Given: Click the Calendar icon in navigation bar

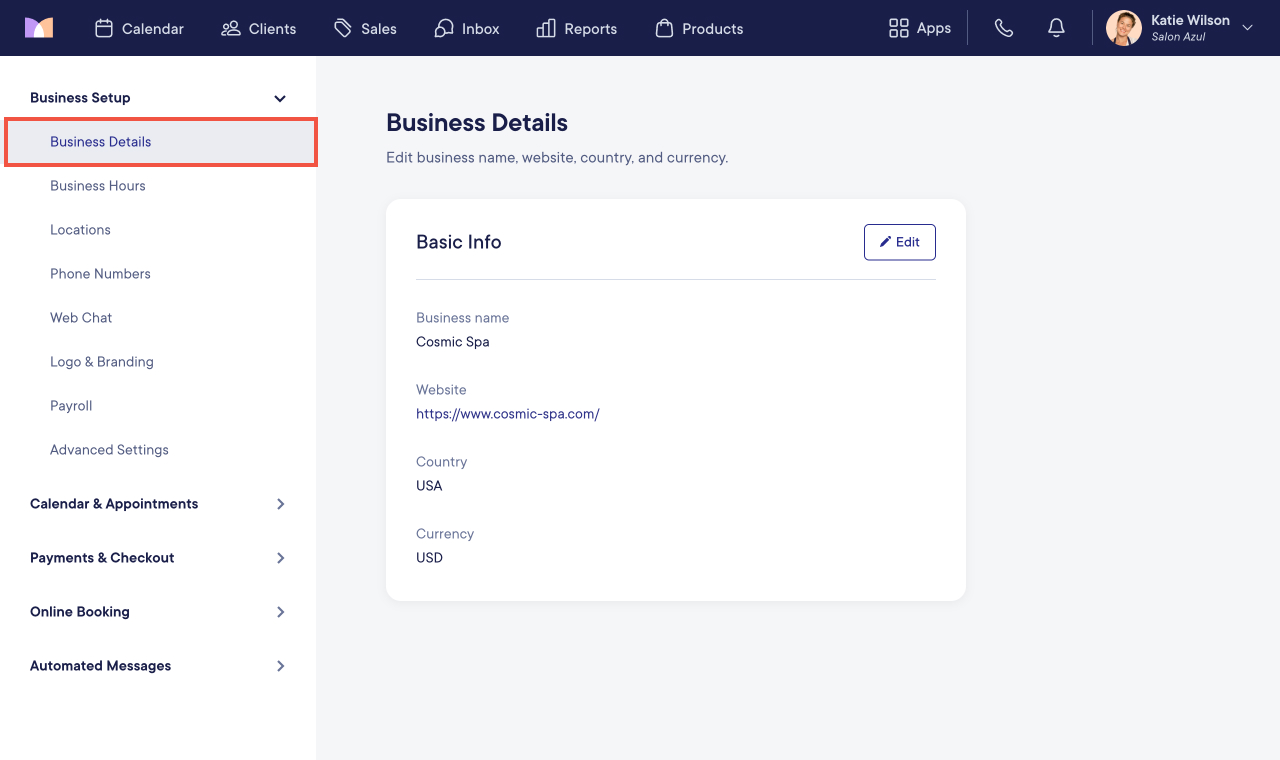Looking at the screenshot, I should [x=103, y=28].
